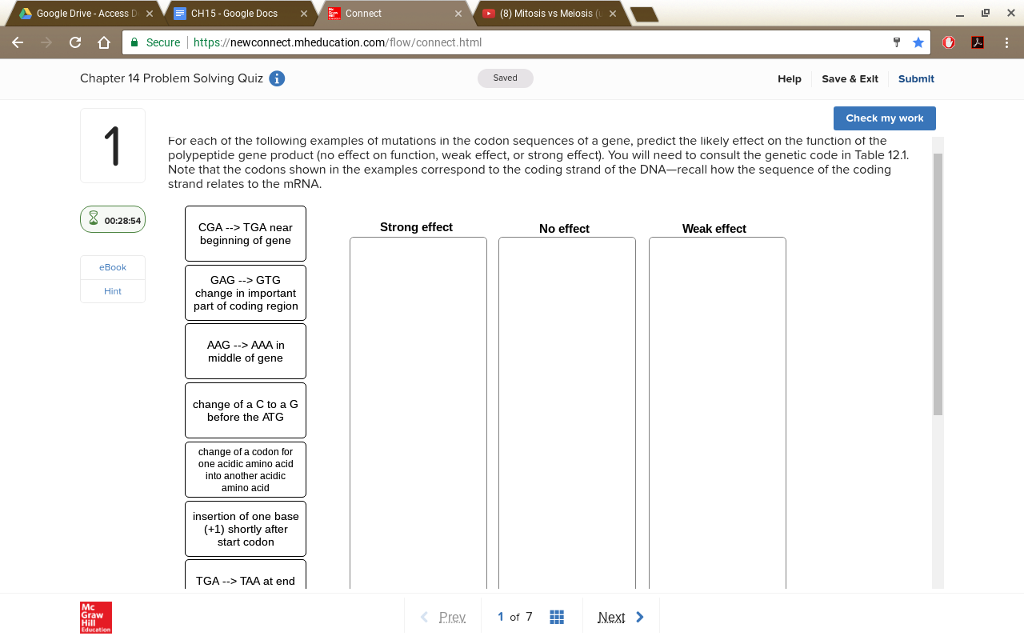Image resolution: width=1024 pixels, height=640 pixels.
Task: Click the '1 of 7' question counter
Action: tap(515, 617)
